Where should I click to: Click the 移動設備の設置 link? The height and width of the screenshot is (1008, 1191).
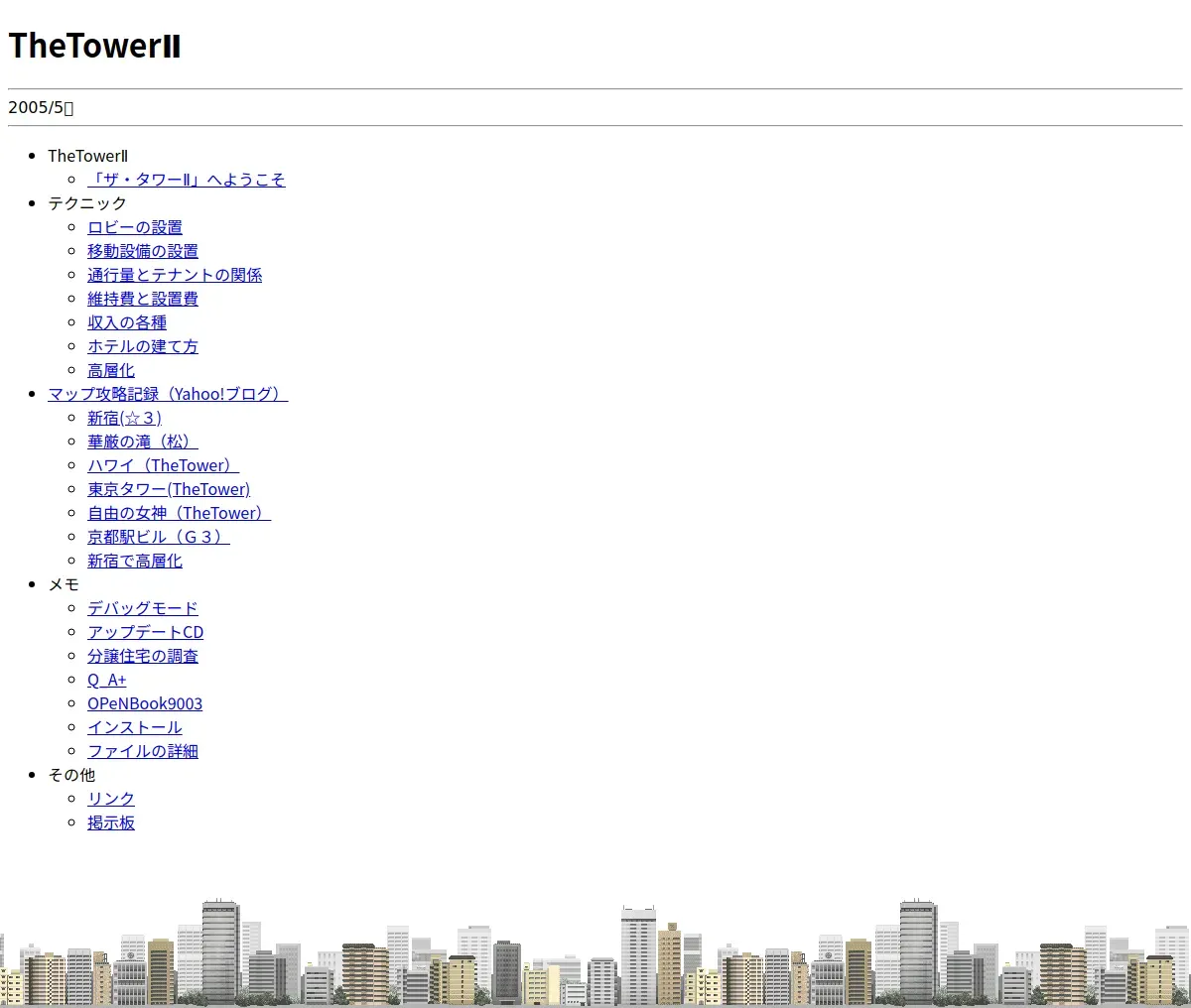[x=143, y=251]
